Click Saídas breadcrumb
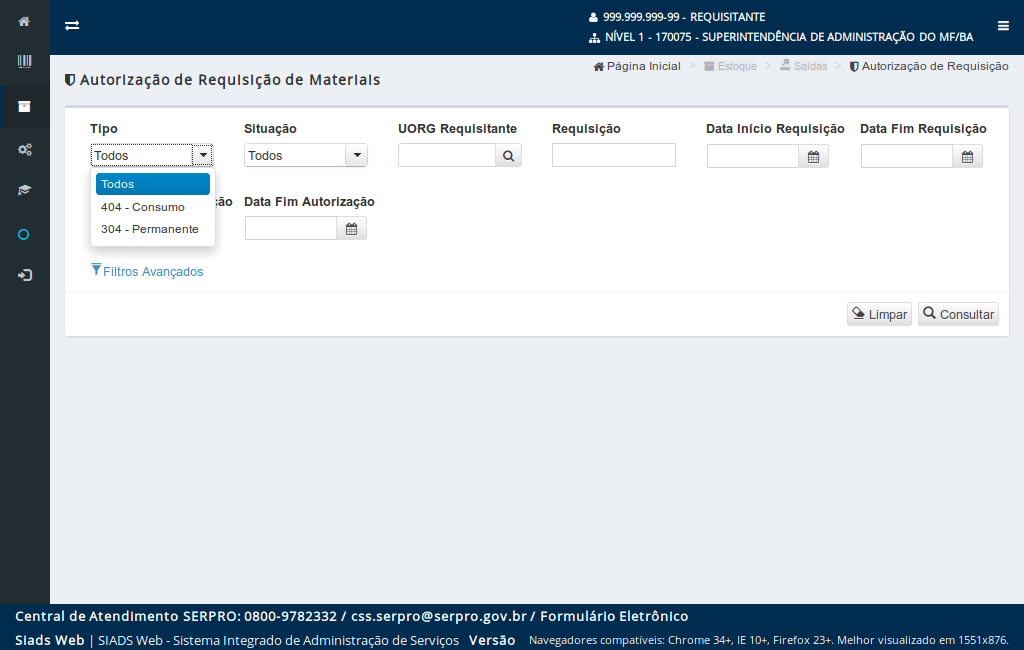The height and width of the screenshot is (650, 1024). [x=803, y=66]
